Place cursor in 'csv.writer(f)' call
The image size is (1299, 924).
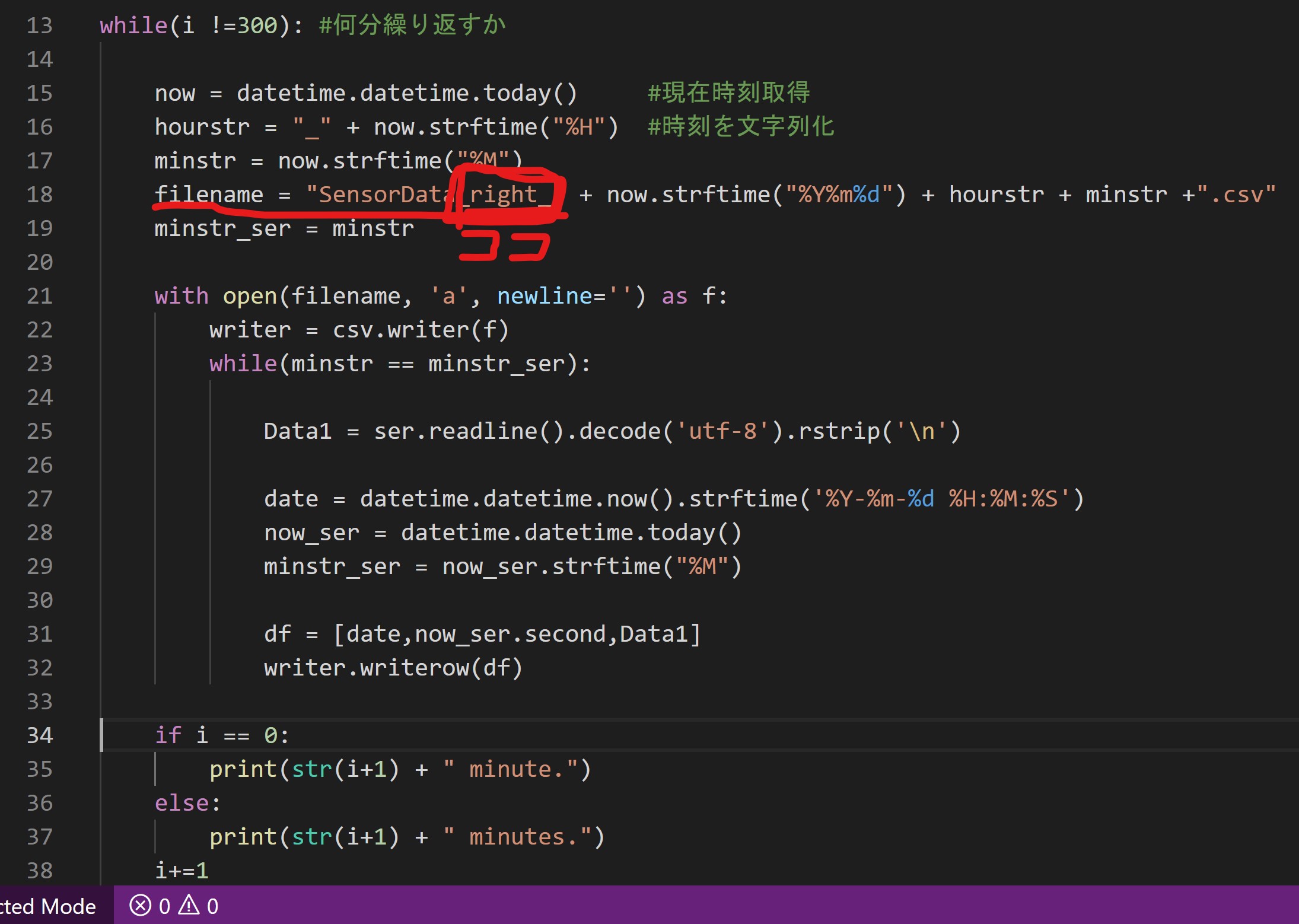point(420,330)
